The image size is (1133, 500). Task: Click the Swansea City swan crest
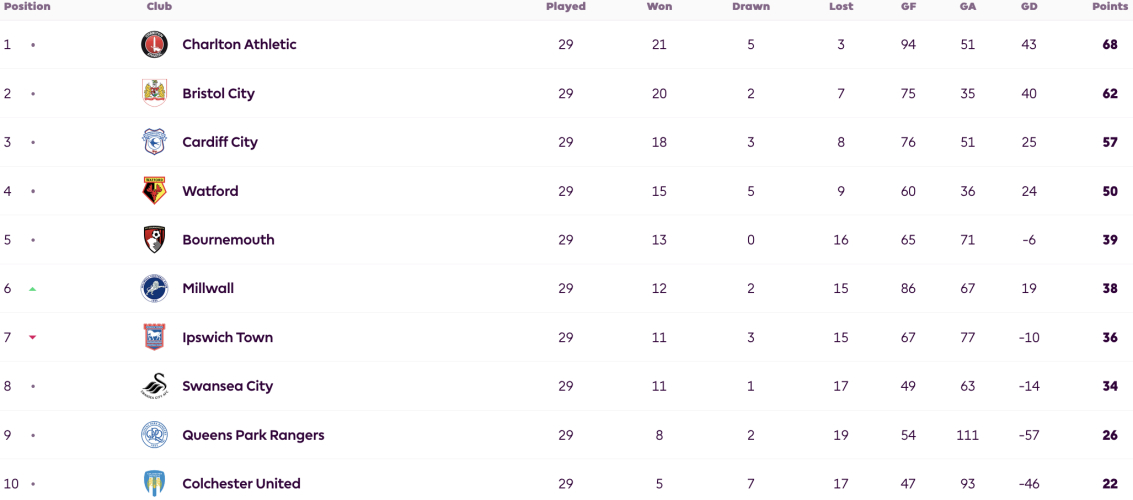pyautogui.click(x=154, y=386)
